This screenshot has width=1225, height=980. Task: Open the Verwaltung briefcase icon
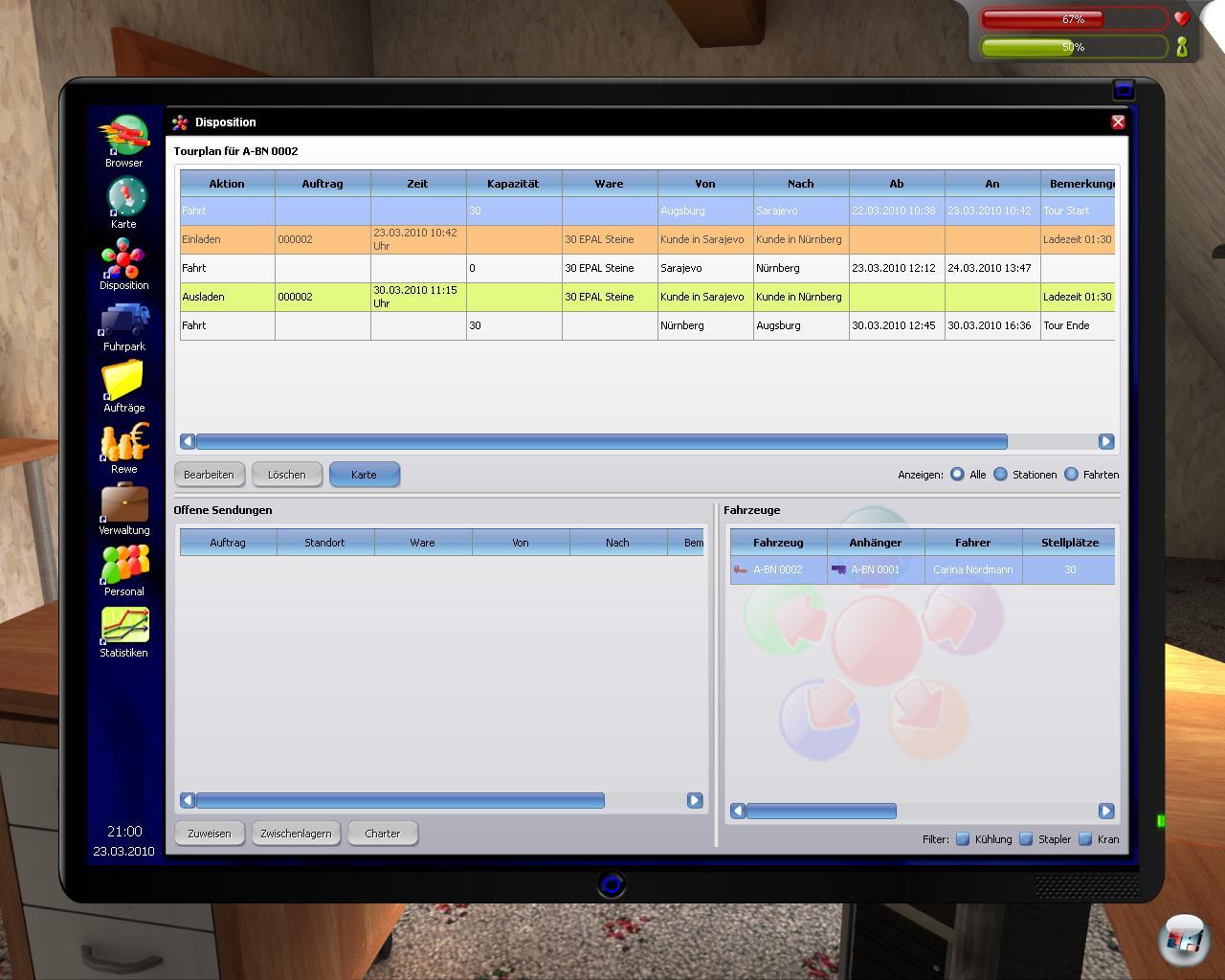pos(124,504)
